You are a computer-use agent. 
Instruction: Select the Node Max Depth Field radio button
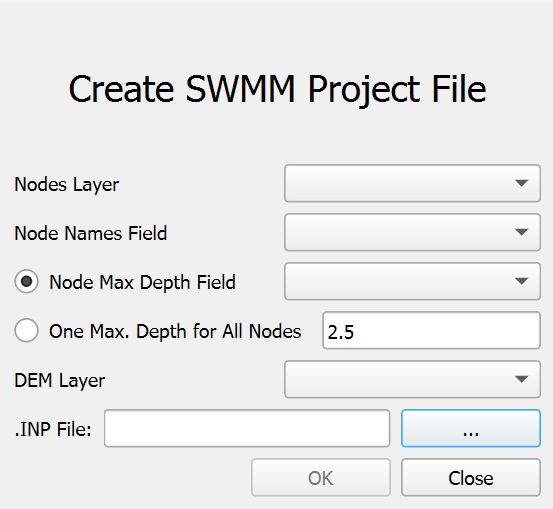coord(26,281)
